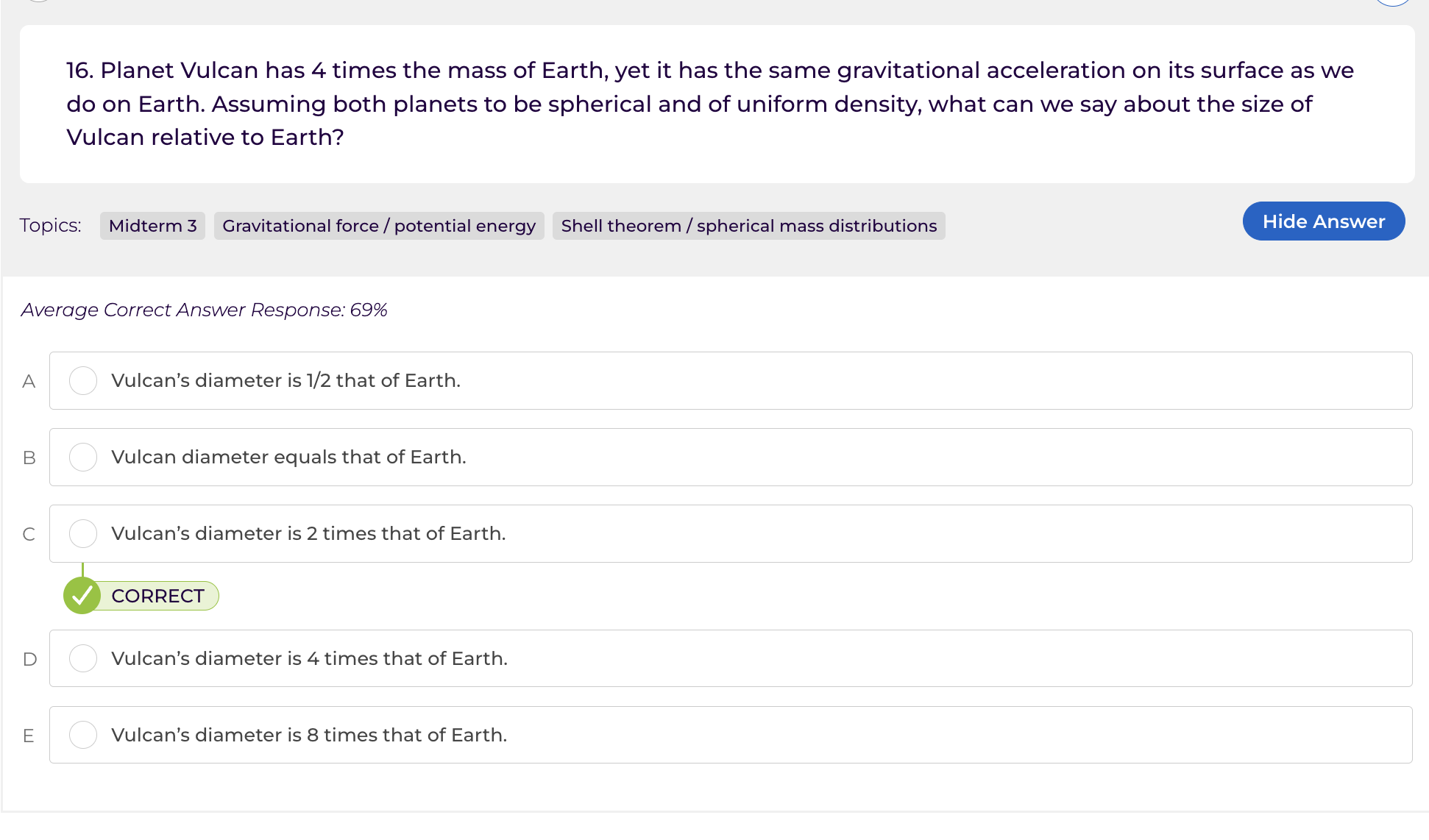This screenshot has width=1429, height=840.
Task: Select radio button for option A
Action: point(83,380)
